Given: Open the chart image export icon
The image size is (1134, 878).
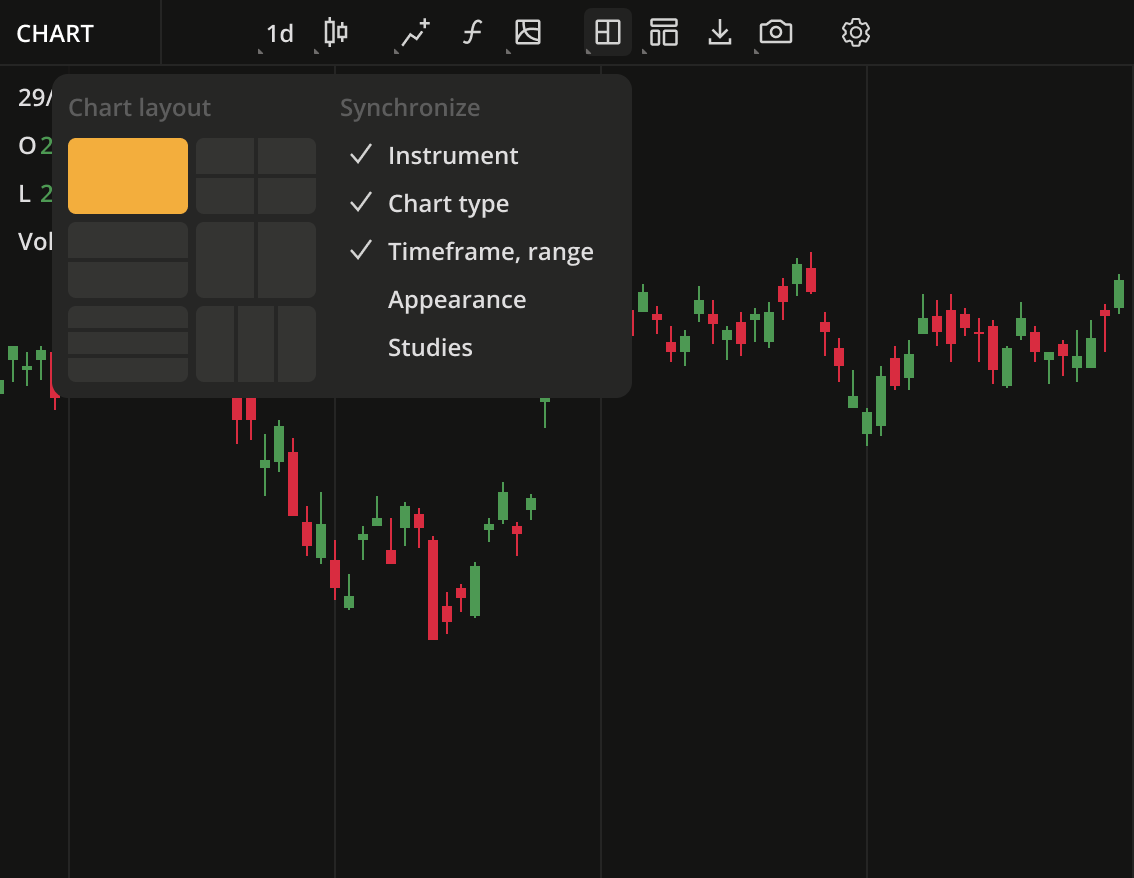Looking at the screenshot, I should click(x=527, y=33).
